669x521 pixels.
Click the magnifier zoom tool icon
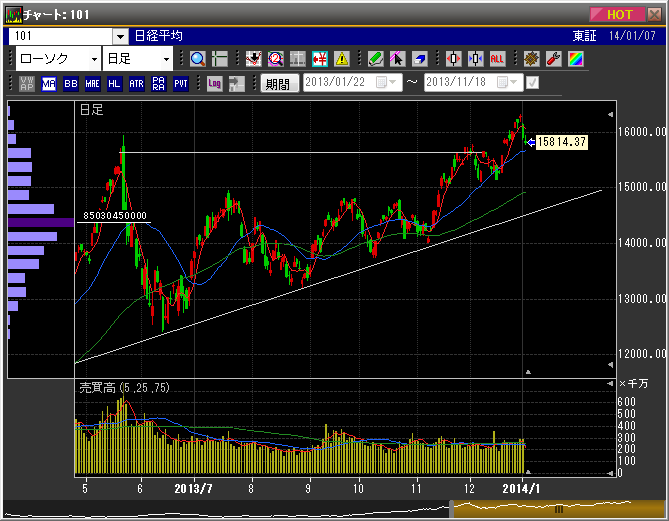pos(197,59)
